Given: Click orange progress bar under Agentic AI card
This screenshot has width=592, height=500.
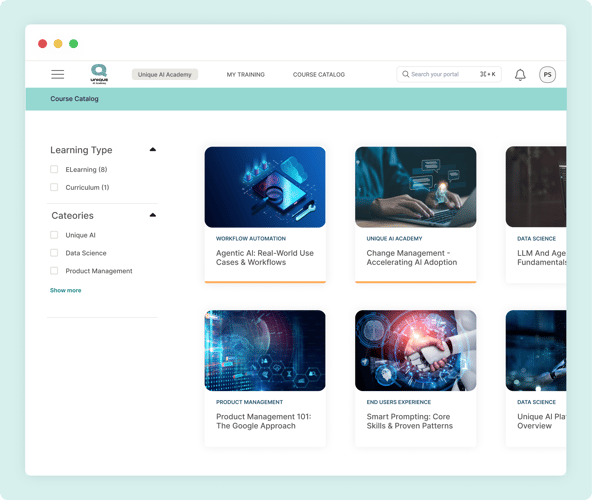Looking at the screenshot, I should click(265, 282).
